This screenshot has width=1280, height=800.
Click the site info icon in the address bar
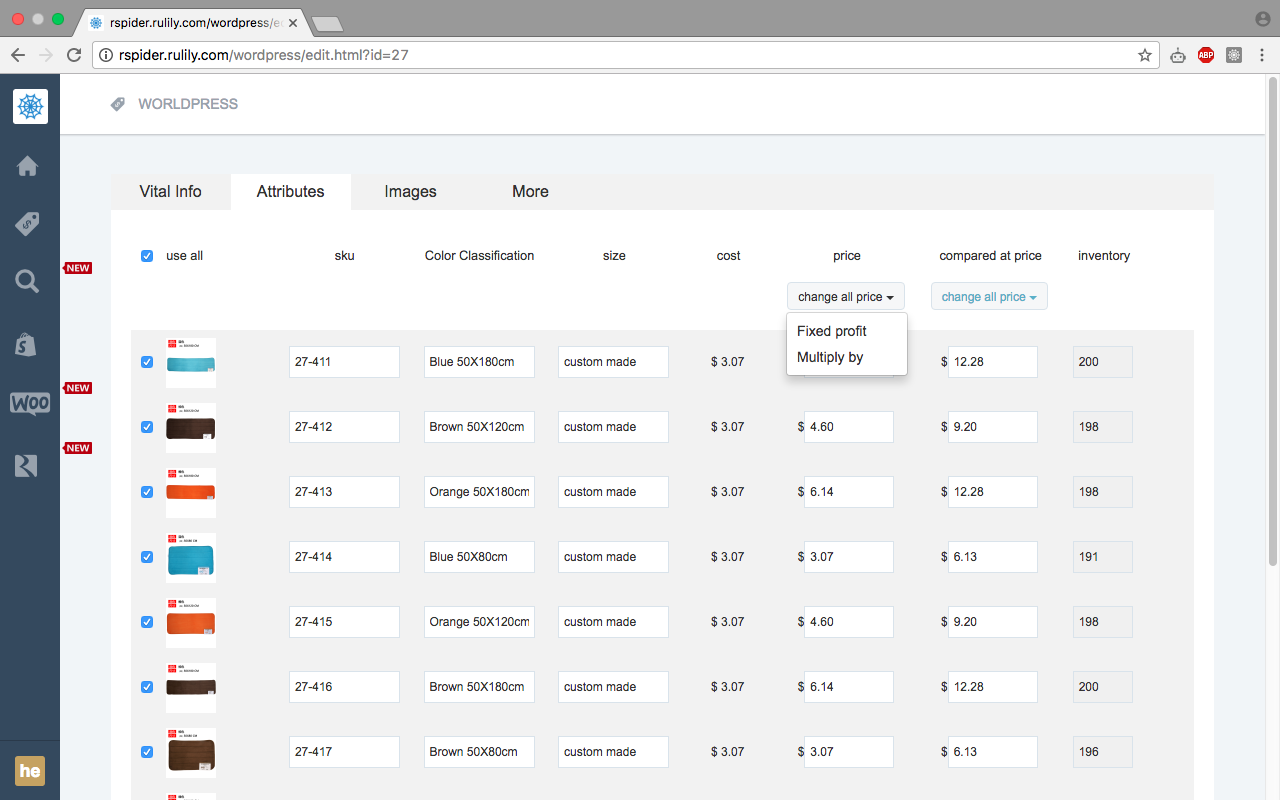106,55
